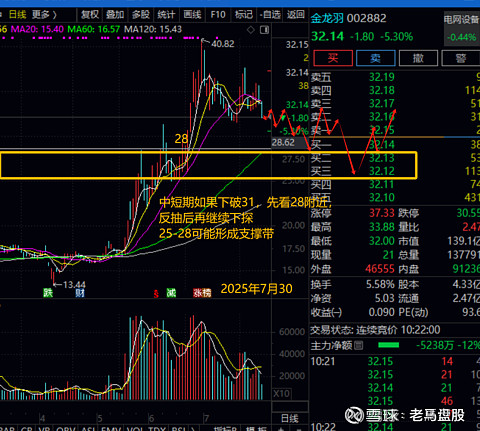Viewport: 480px width, 431px height.
Task: Open the 画线 drawing tools
Action: (192, 15)
